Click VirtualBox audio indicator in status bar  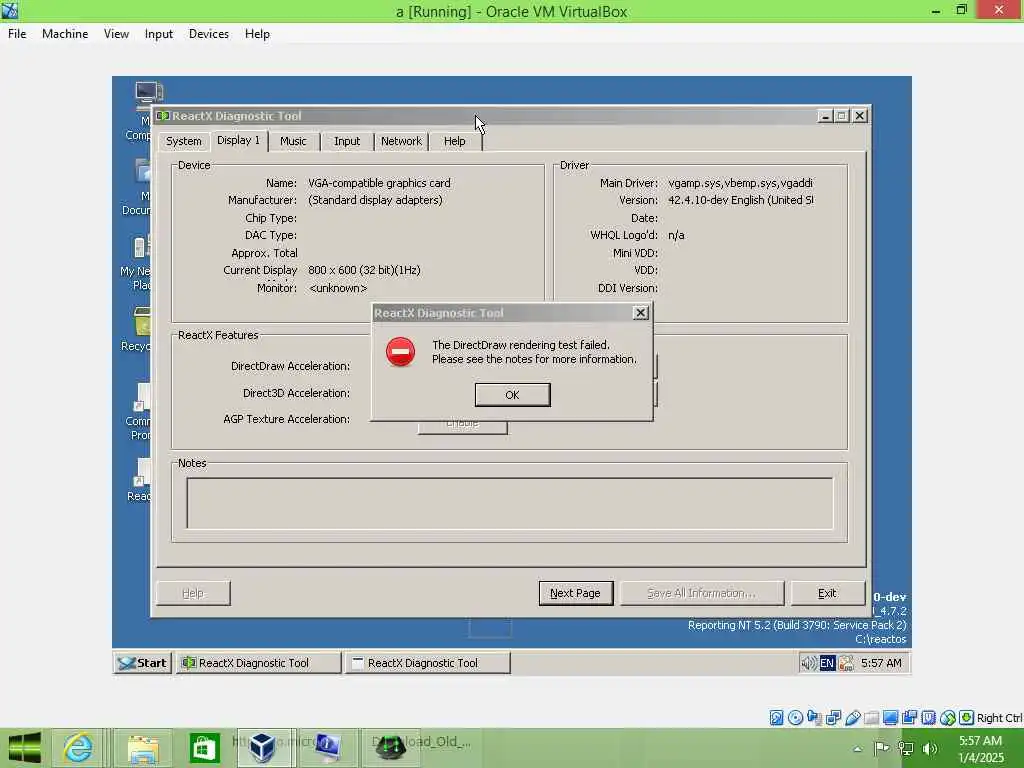[814, 718]
